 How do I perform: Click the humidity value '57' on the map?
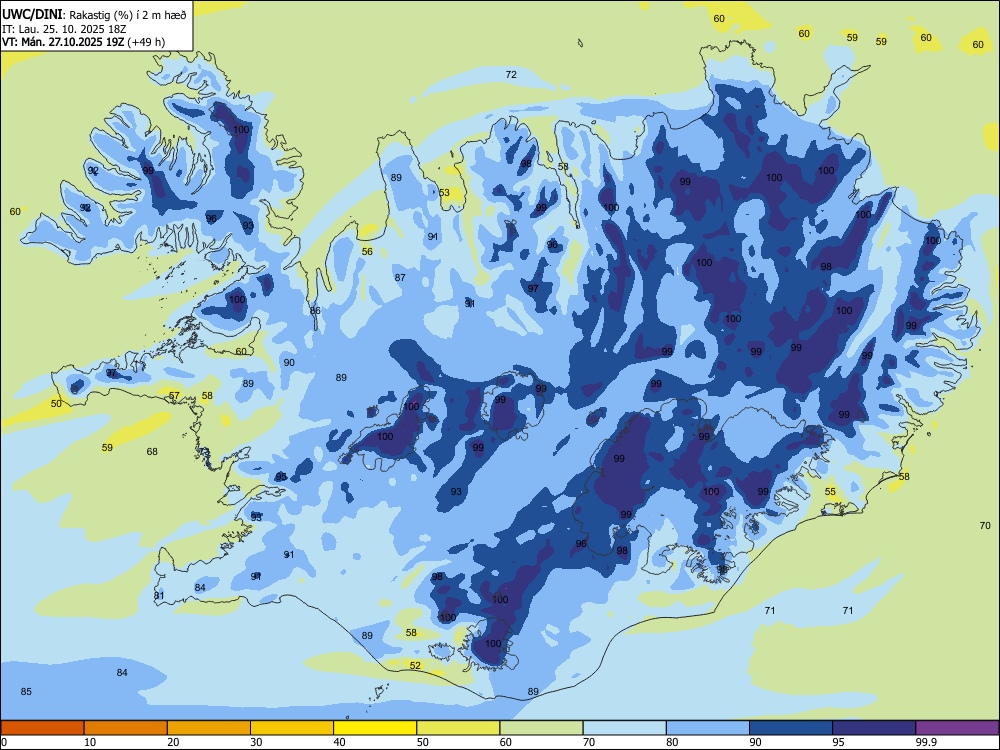point(174,396)
